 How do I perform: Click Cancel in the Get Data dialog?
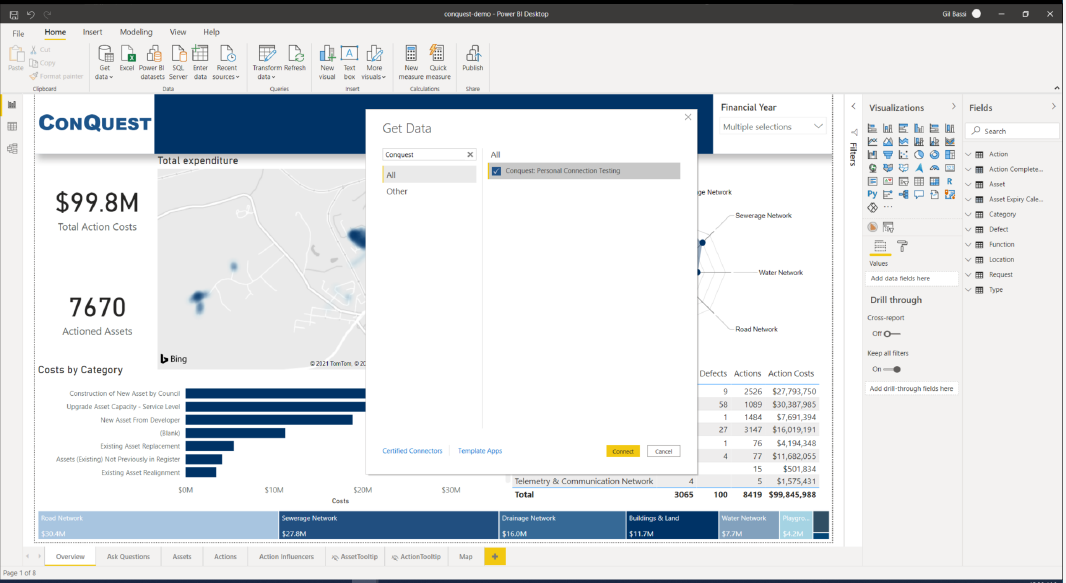click(664, 451)
